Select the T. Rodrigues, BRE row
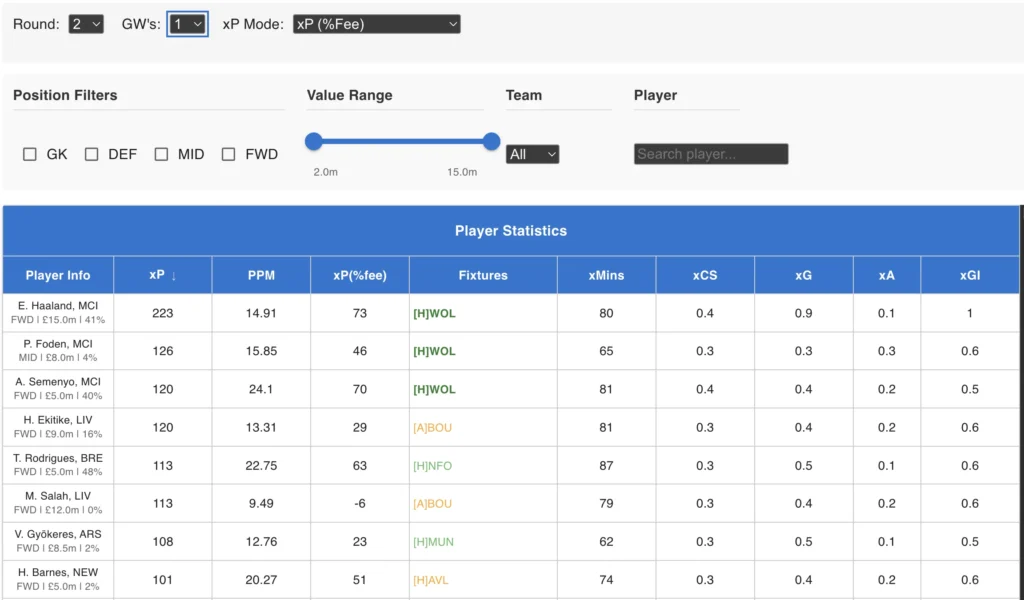Viewport: 1024px width, 600px height. (x=511, y=466)
